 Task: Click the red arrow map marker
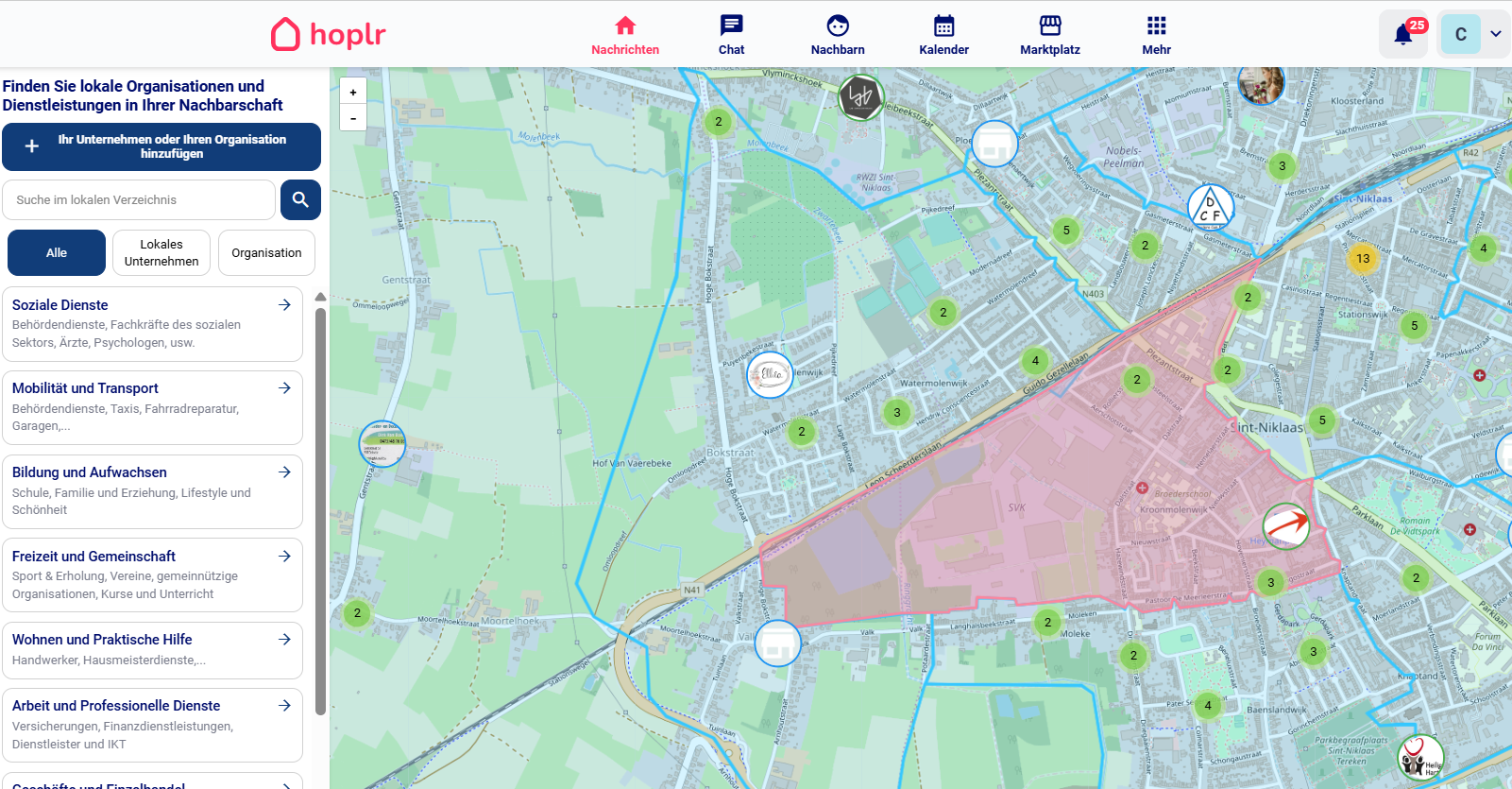(1286, 525)
